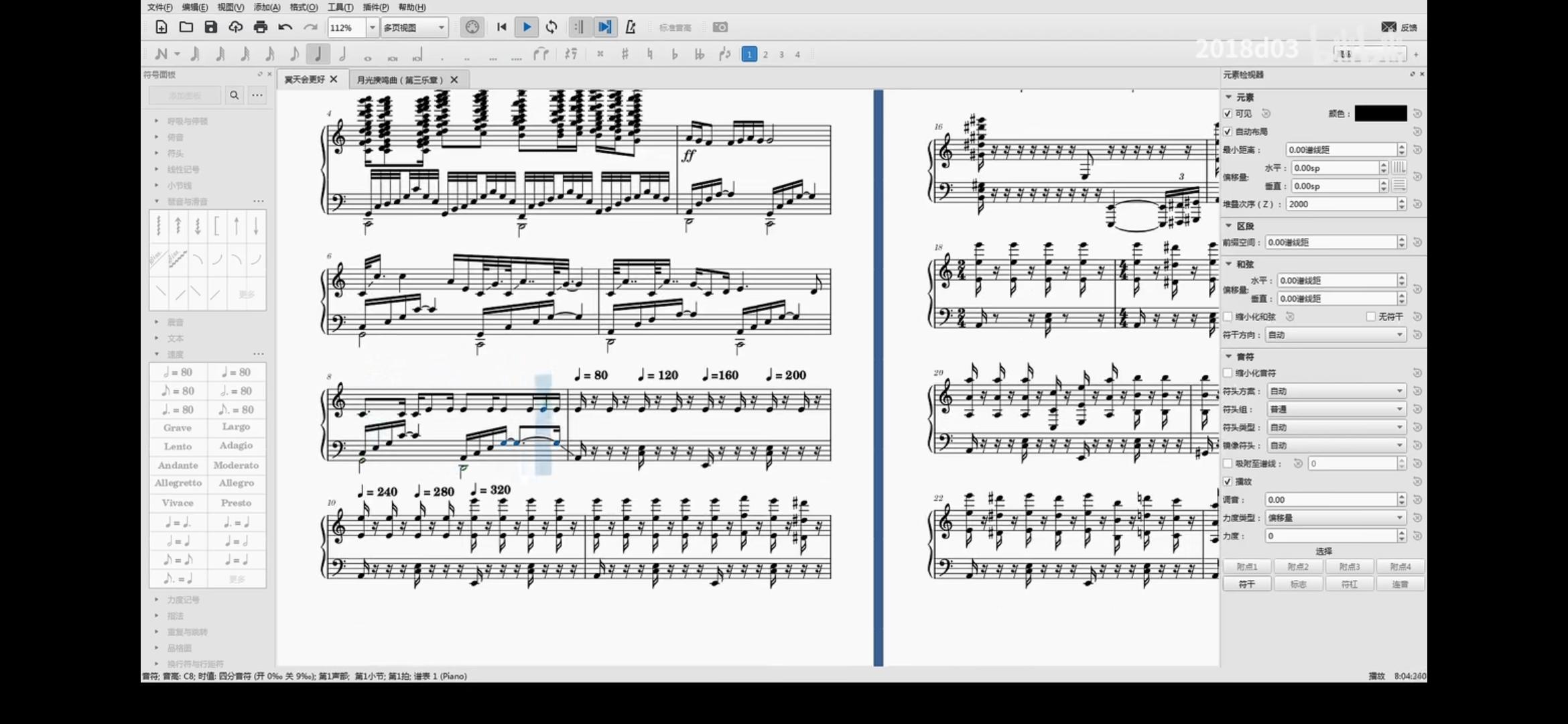Toggle 缩小化和弦 checkbox in 和弦 panel
1568x724 pixels.
tap(1228, 316)
